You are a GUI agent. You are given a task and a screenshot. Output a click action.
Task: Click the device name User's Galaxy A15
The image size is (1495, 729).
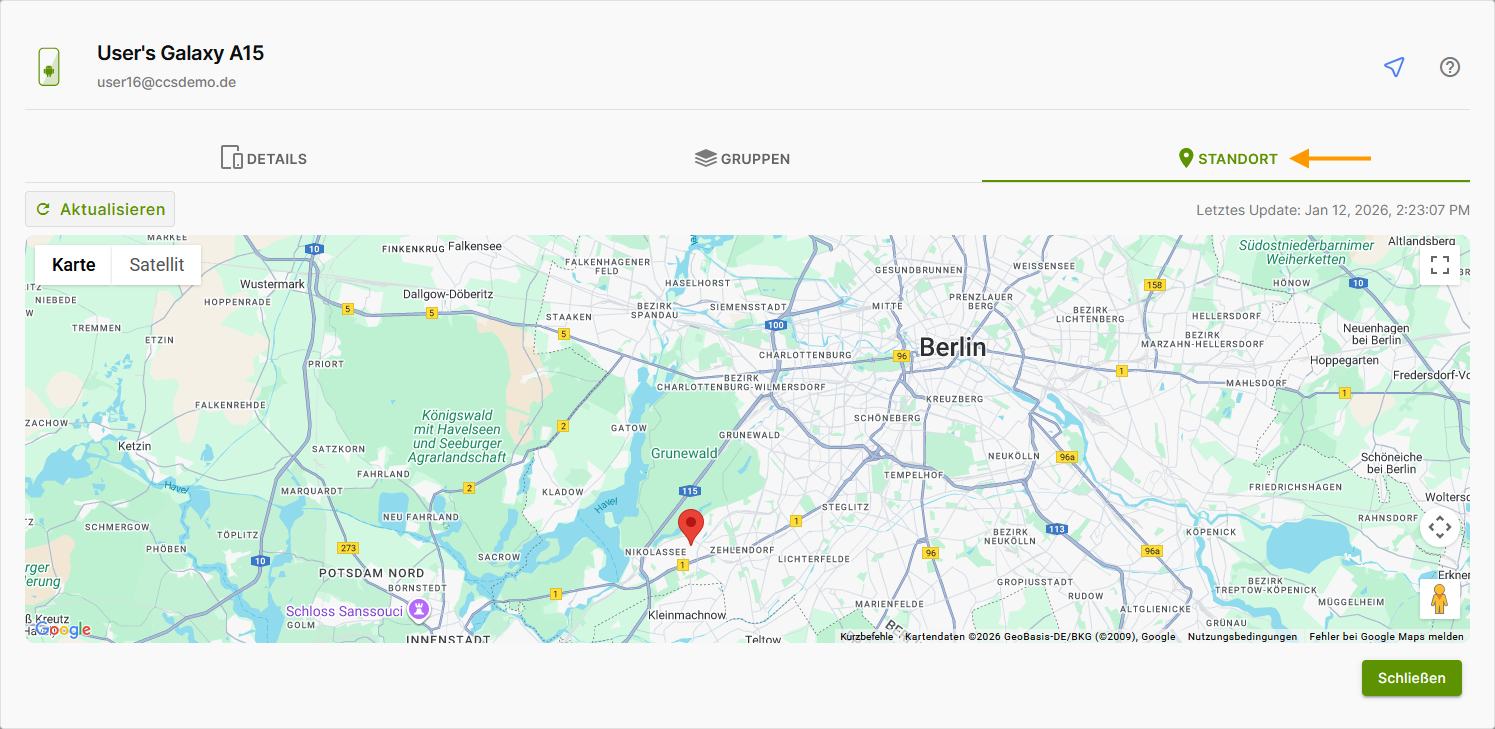click(180, 53)
